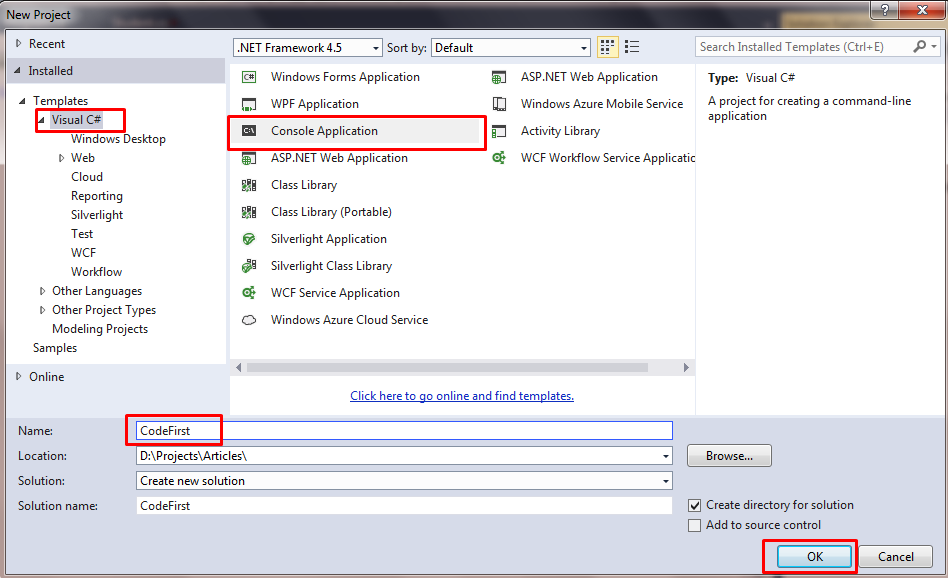The image size is (948, 578).
Task: Click the Class Library template icon
Action: [x=249, y=185]
